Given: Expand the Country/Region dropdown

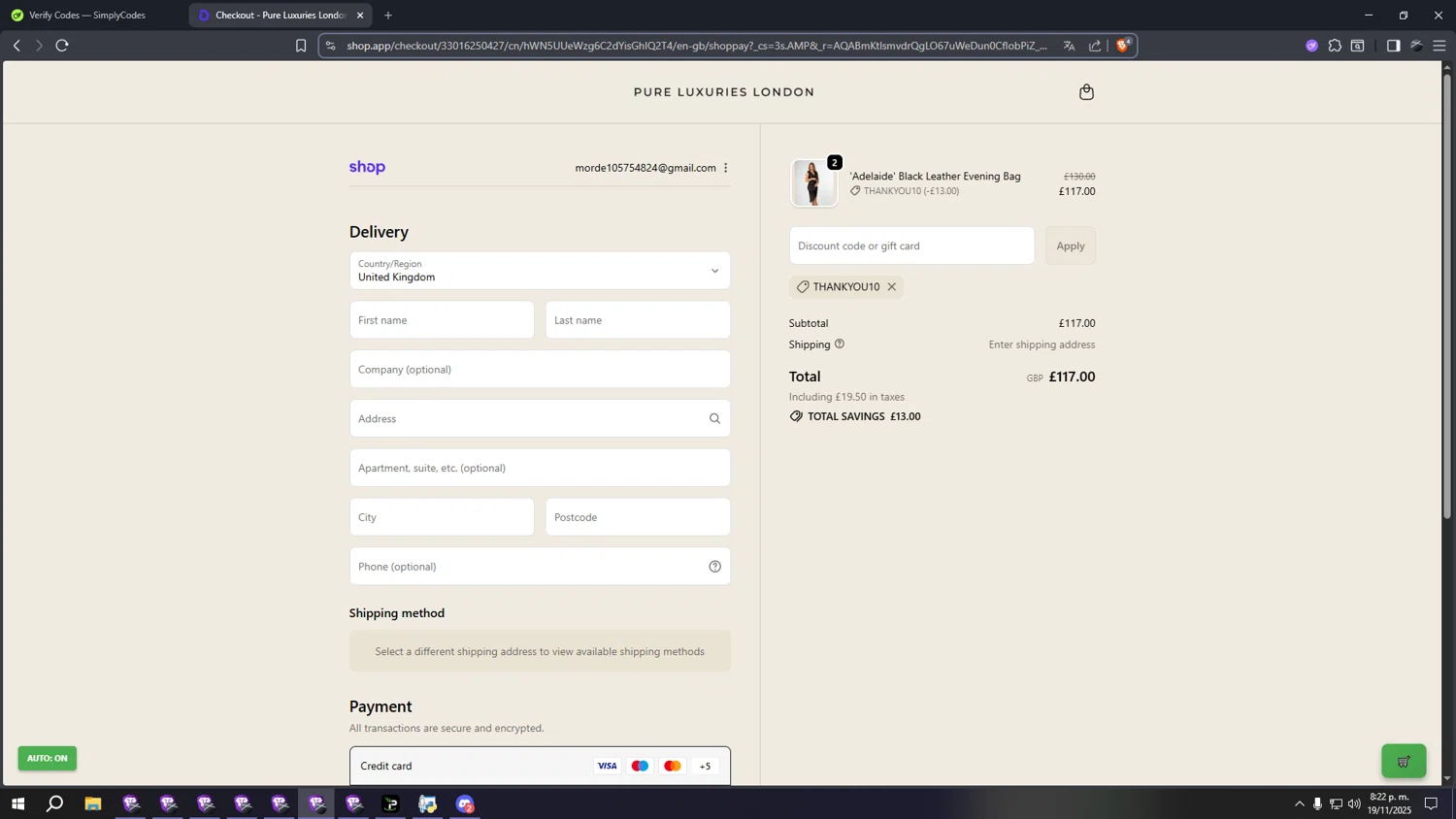Looking at the screenshot, I should [x=540, y=271].
